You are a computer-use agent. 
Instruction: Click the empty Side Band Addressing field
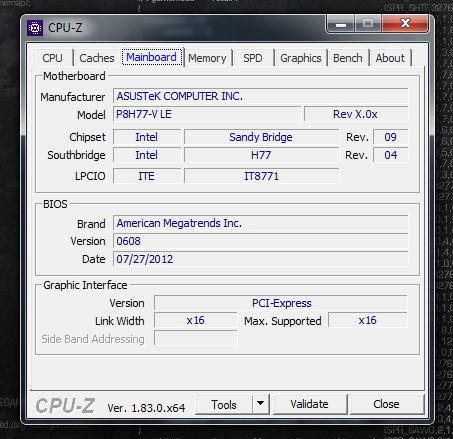pos(196,338)
